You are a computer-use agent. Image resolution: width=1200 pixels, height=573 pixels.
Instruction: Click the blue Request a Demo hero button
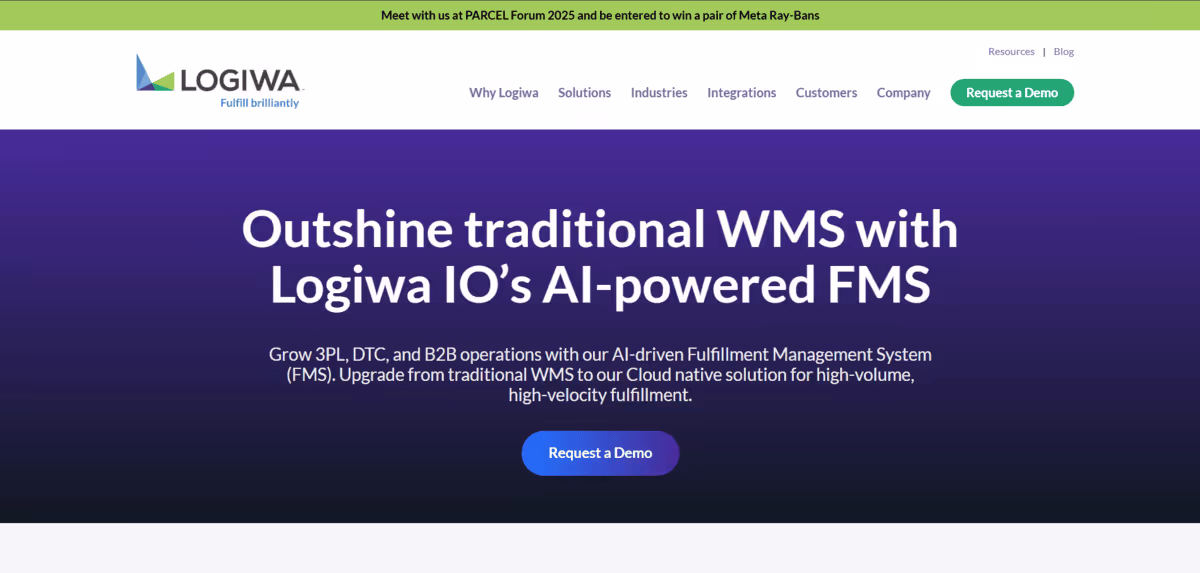[600, 453]
